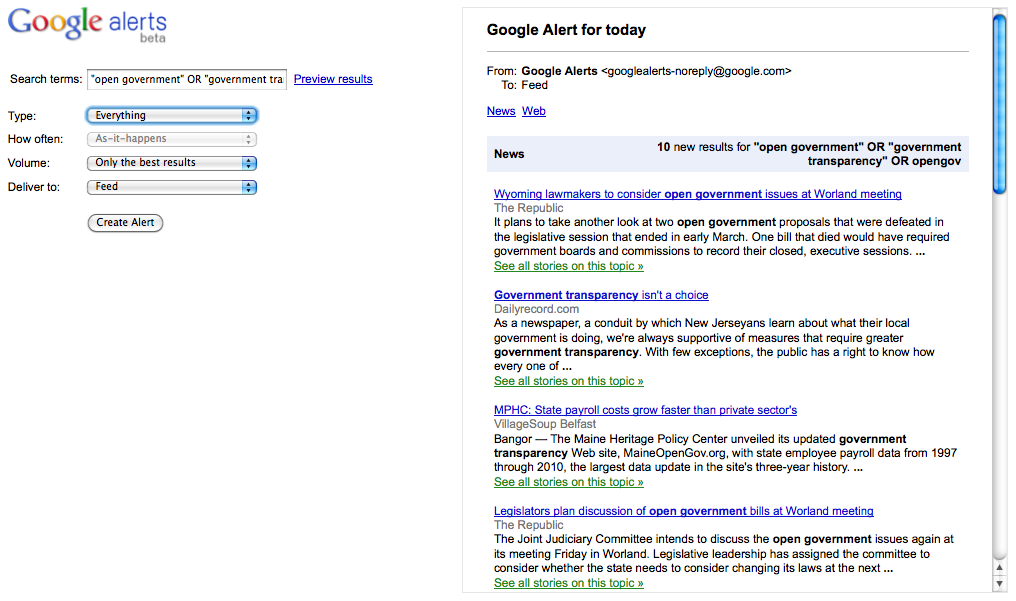Click the Google Alerts logo
The image size is (1016, 601).
(87, 25)
